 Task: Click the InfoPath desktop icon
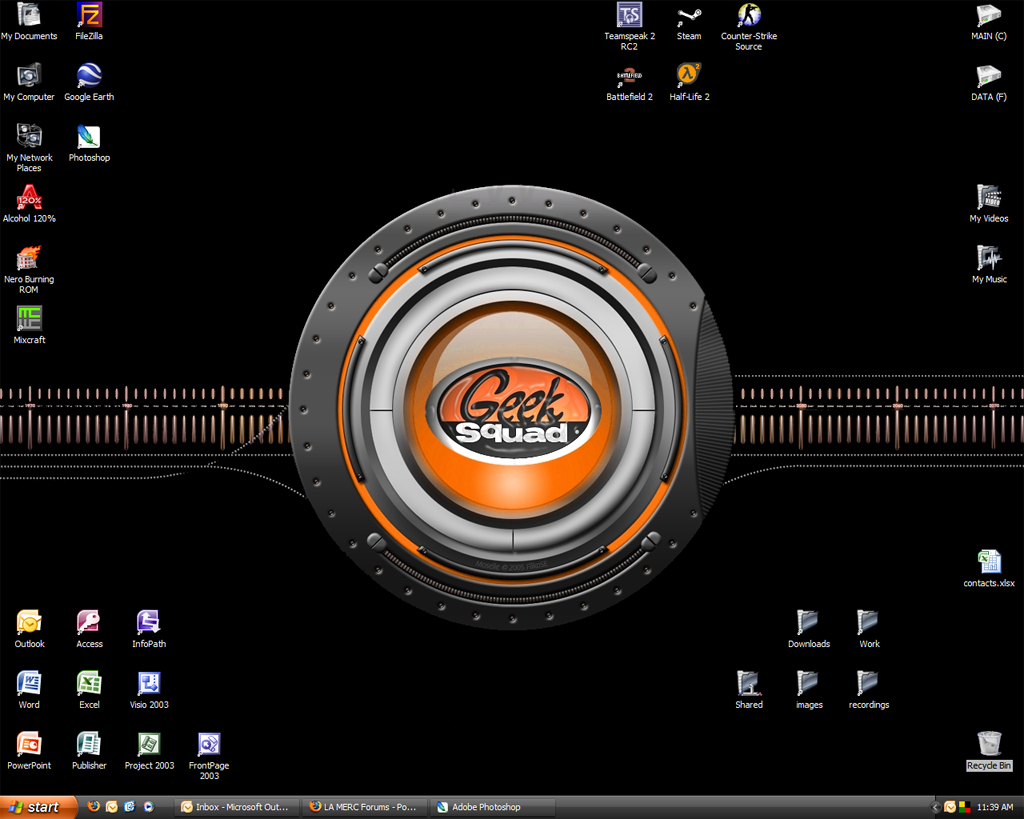click(x=149, y=629)
